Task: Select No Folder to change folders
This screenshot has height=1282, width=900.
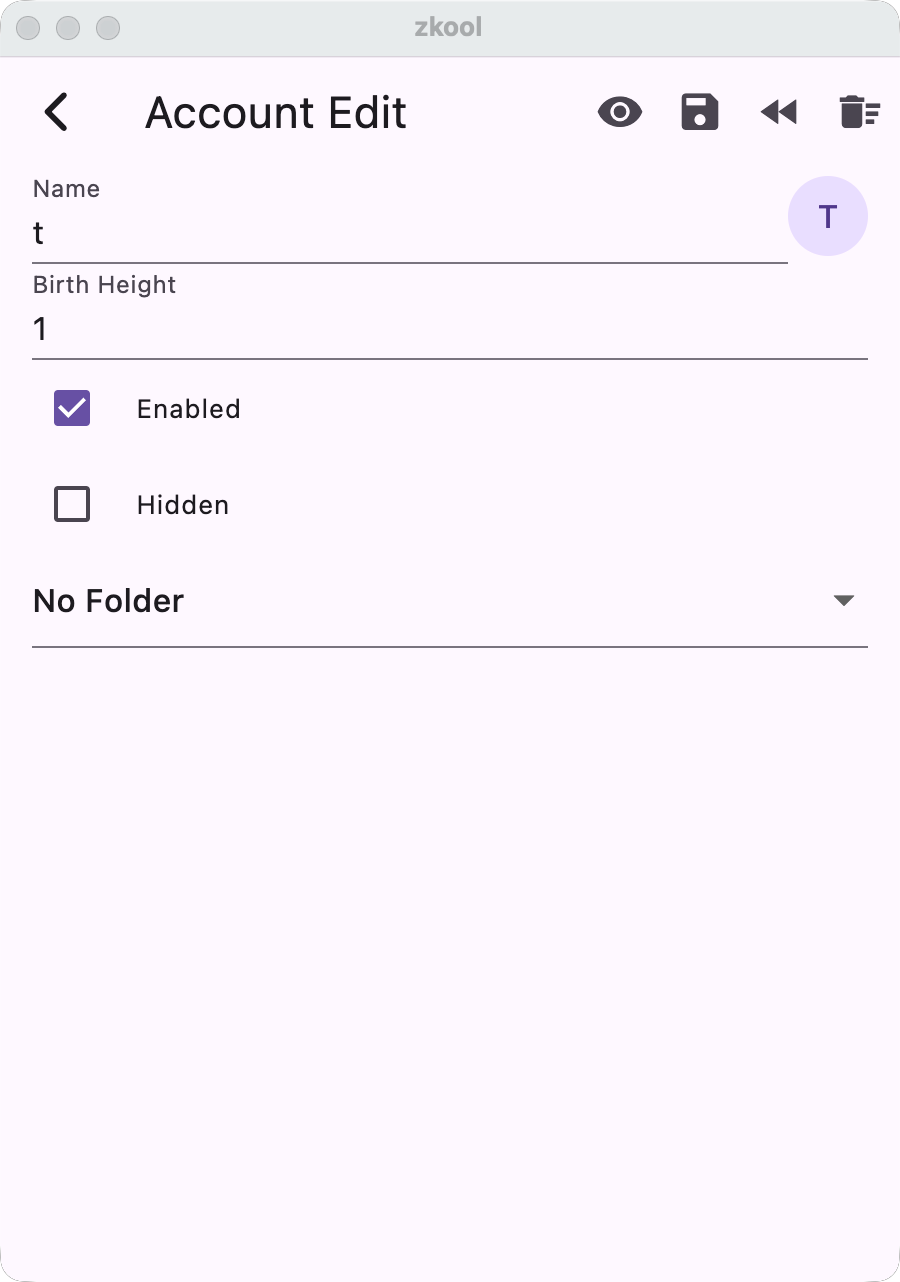Action: pyautogui.click(x=108, y=600)
